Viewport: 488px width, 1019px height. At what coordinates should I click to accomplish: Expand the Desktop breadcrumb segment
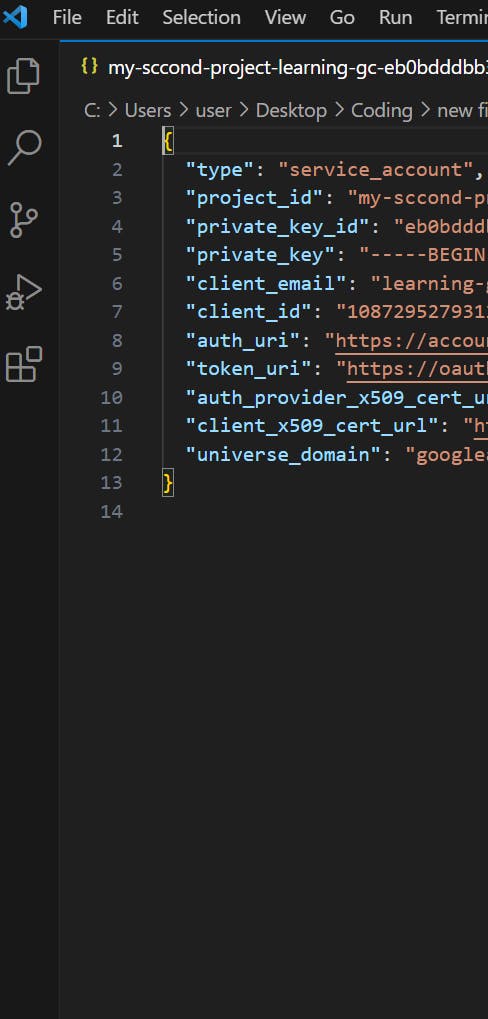[x=291, y=110]
